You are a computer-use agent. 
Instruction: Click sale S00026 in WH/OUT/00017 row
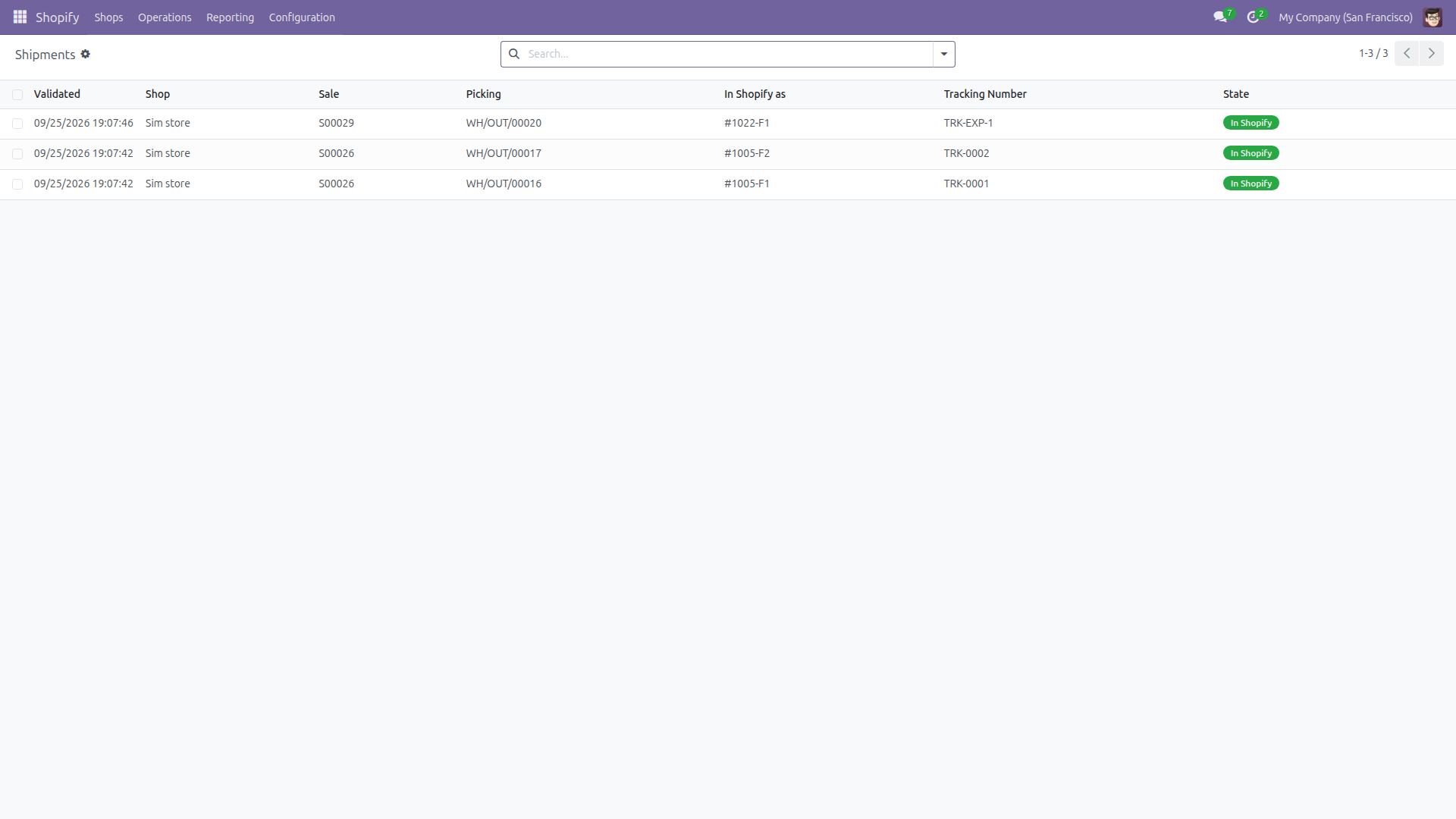coord(336,153)
